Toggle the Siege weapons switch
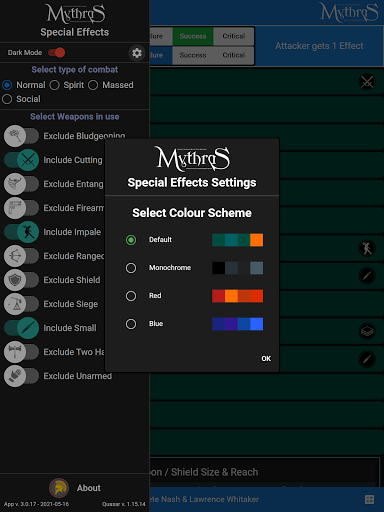384x512 pixels. (21, 304)
